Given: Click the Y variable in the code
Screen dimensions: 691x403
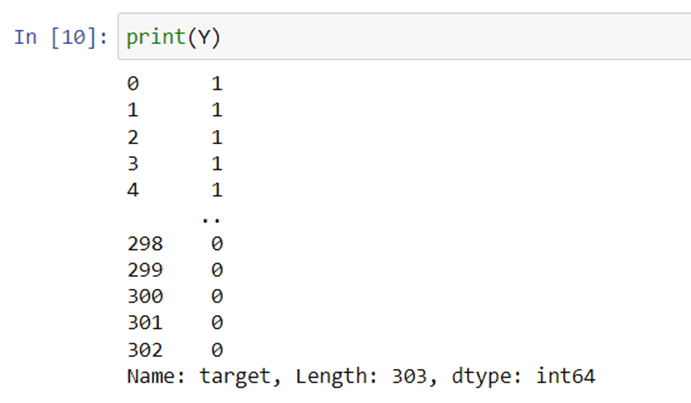Looking at the screenshot, I should click(x=204, y=37).
